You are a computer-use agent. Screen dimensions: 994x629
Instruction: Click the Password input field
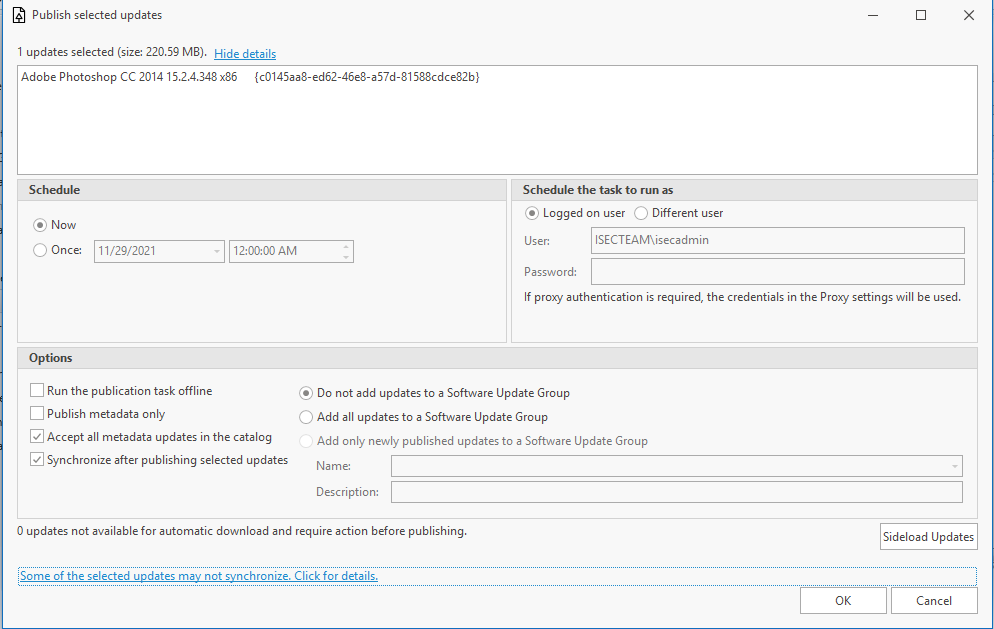(x=777, y=271)
